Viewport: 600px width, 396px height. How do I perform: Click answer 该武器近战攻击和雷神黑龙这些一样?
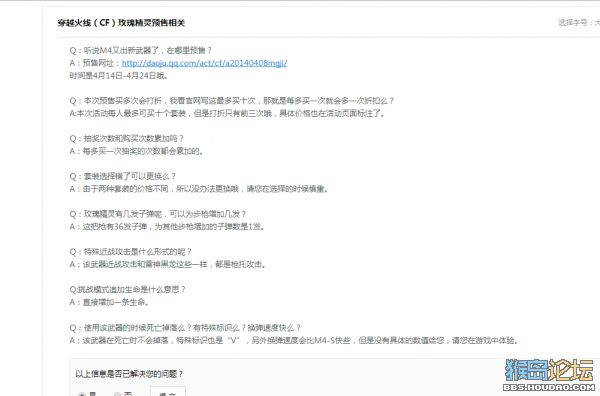[167, 264]
